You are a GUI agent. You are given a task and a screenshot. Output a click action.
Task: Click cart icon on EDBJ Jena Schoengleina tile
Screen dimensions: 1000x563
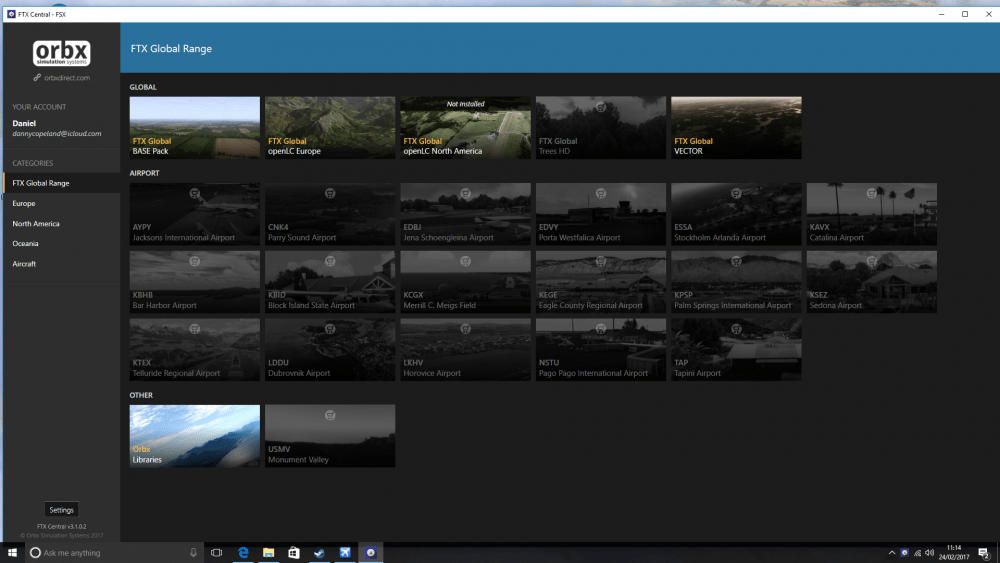click(x=466, y=193)
